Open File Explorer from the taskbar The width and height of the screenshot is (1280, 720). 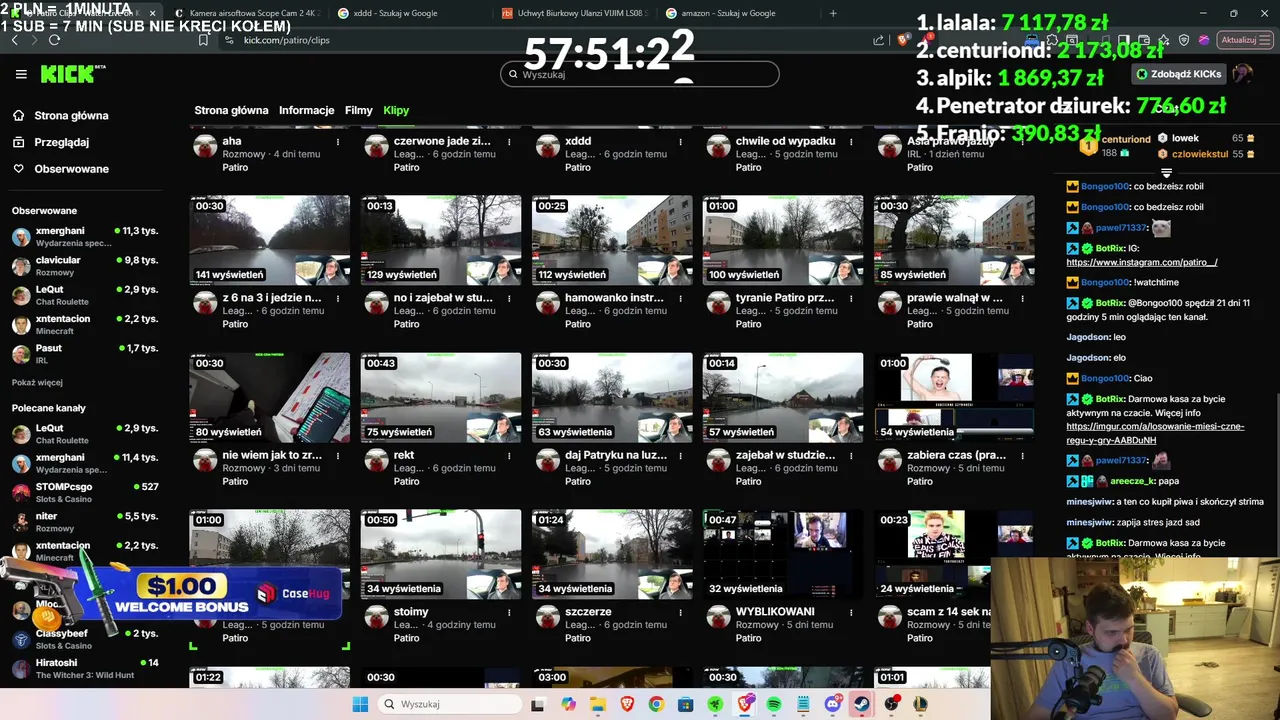(597, 704)
